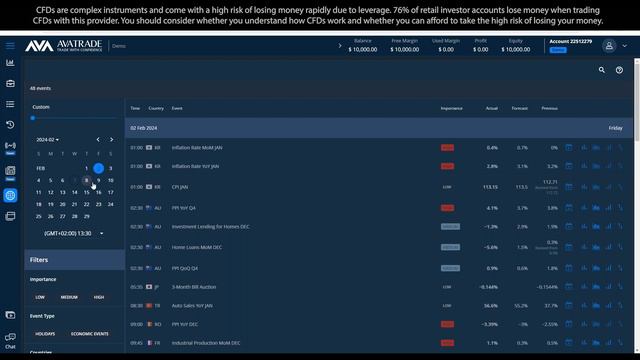Select the highlighted February 2 date
This screenshot has width=640, height=360.
coord(98,168)
